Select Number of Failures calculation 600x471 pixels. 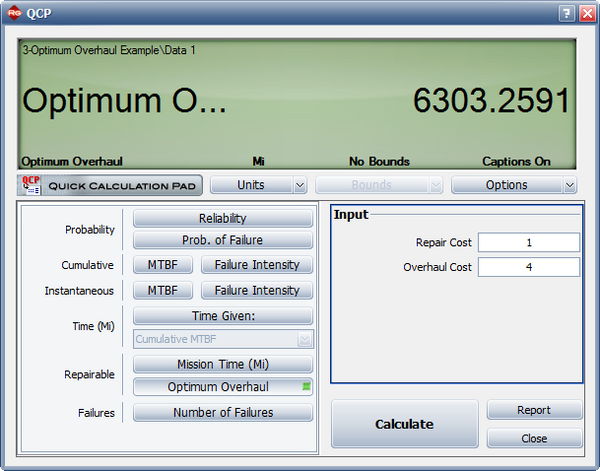223,412
